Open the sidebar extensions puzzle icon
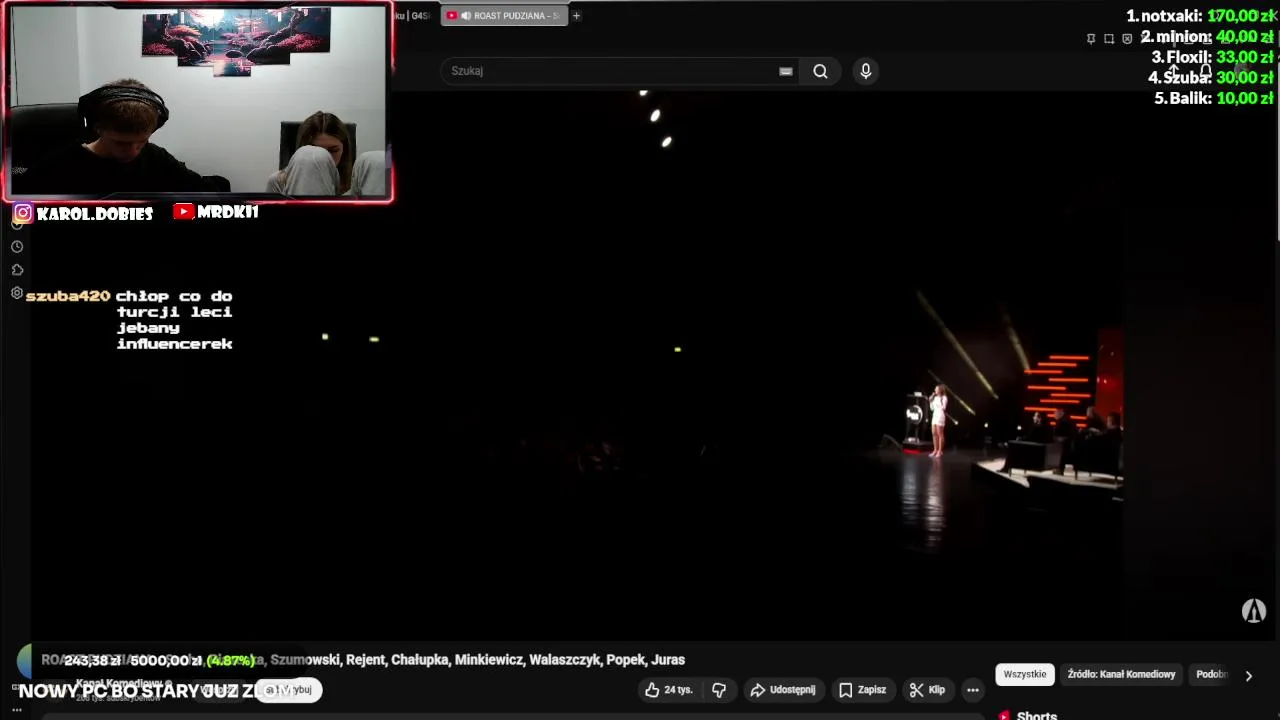The width and height of the screenshot is (1280, 720). click(17, 270)
